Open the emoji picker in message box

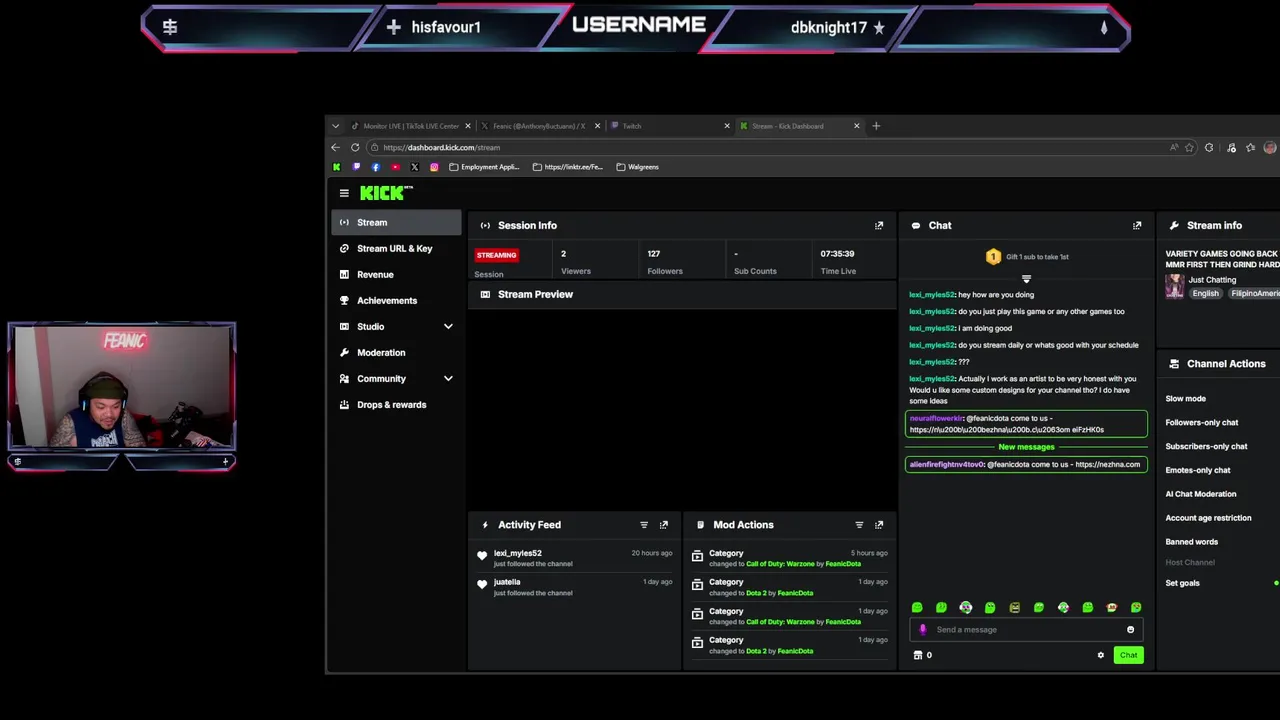[1131, 630]
